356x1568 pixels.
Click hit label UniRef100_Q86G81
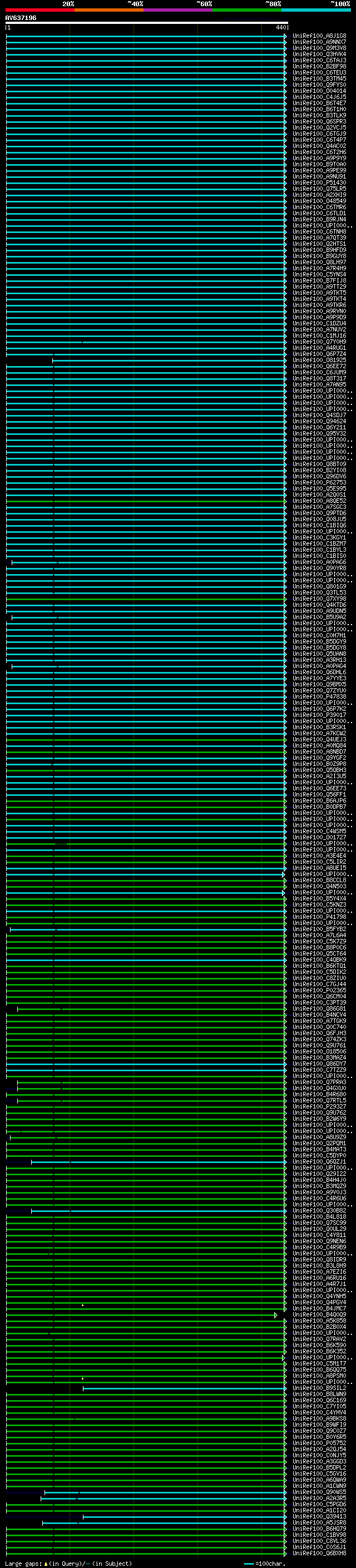click(319, 1008)
